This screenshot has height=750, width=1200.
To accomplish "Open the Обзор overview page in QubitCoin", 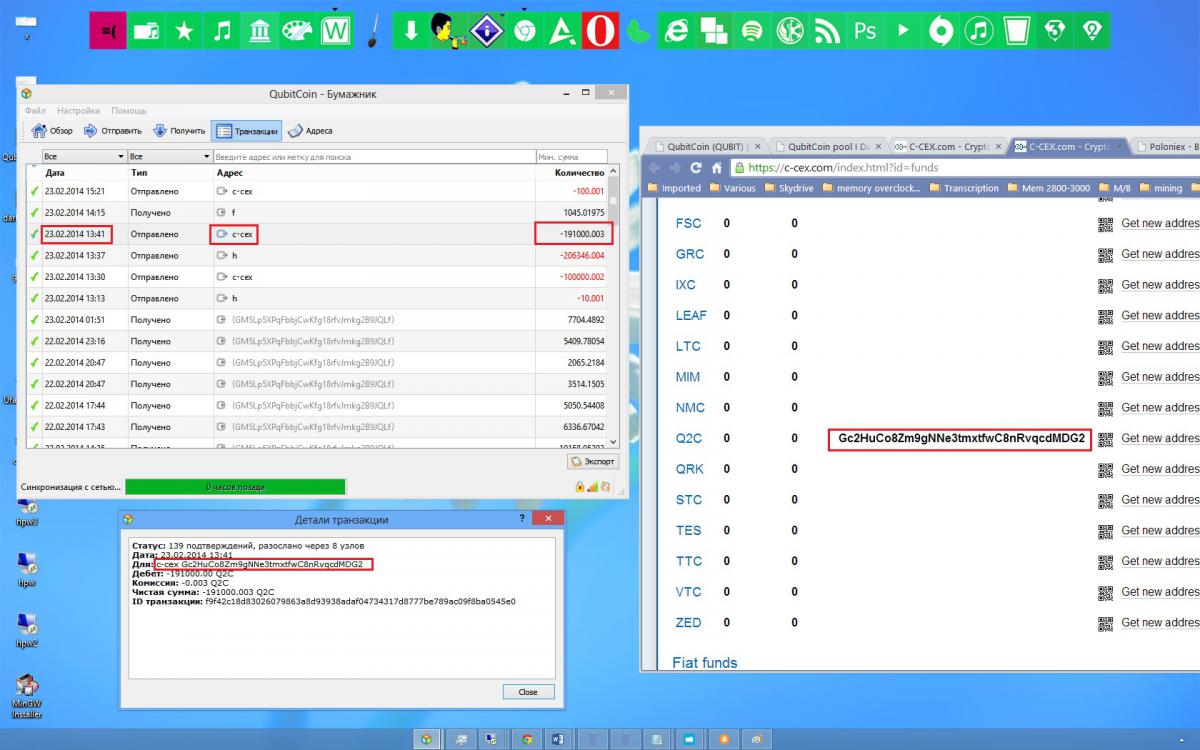I will (53, 131).
